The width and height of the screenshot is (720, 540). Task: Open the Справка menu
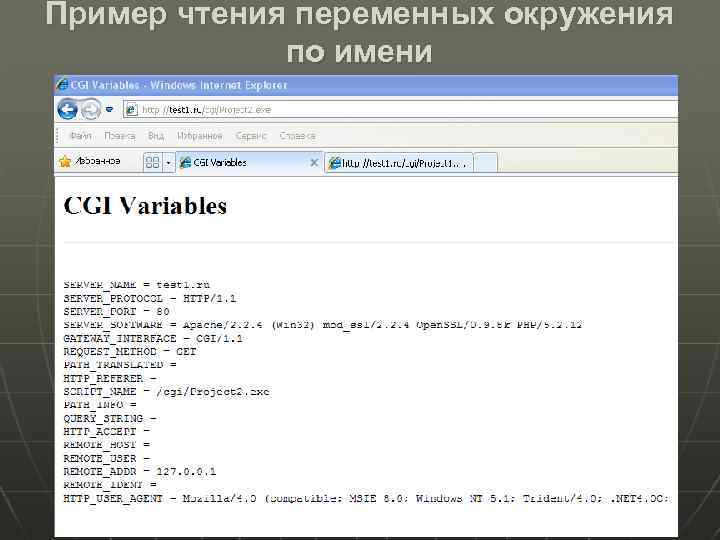click(298, 136)
